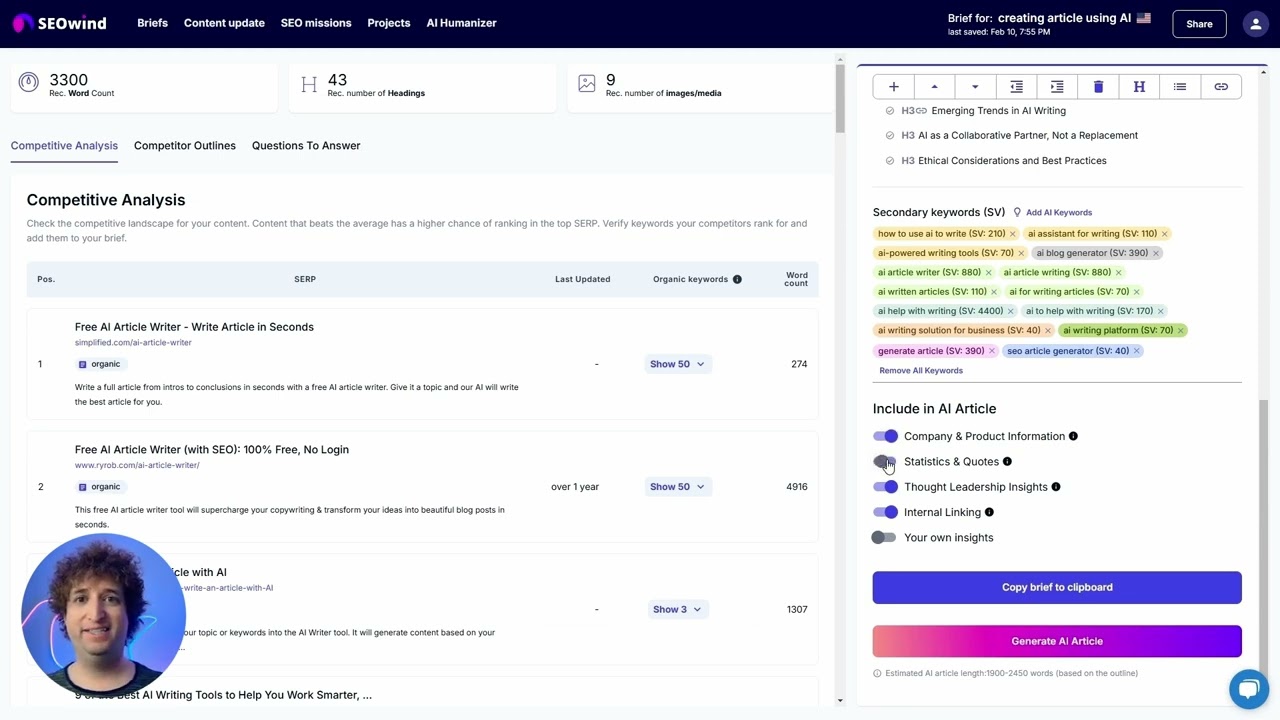Expand the Show 50 dropdown for first result

(676, 364)
